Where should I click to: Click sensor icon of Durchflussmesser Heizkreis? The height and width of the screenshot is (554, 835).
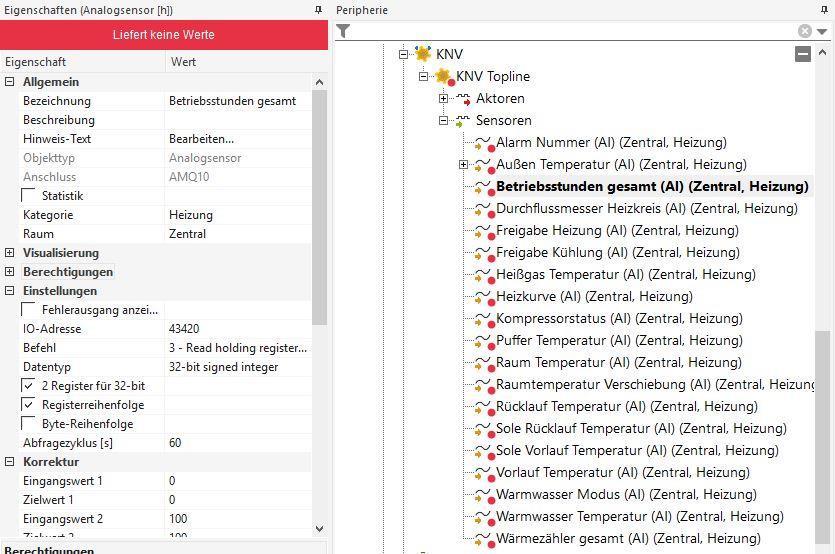pyautogui.click(x=484, y=209)
